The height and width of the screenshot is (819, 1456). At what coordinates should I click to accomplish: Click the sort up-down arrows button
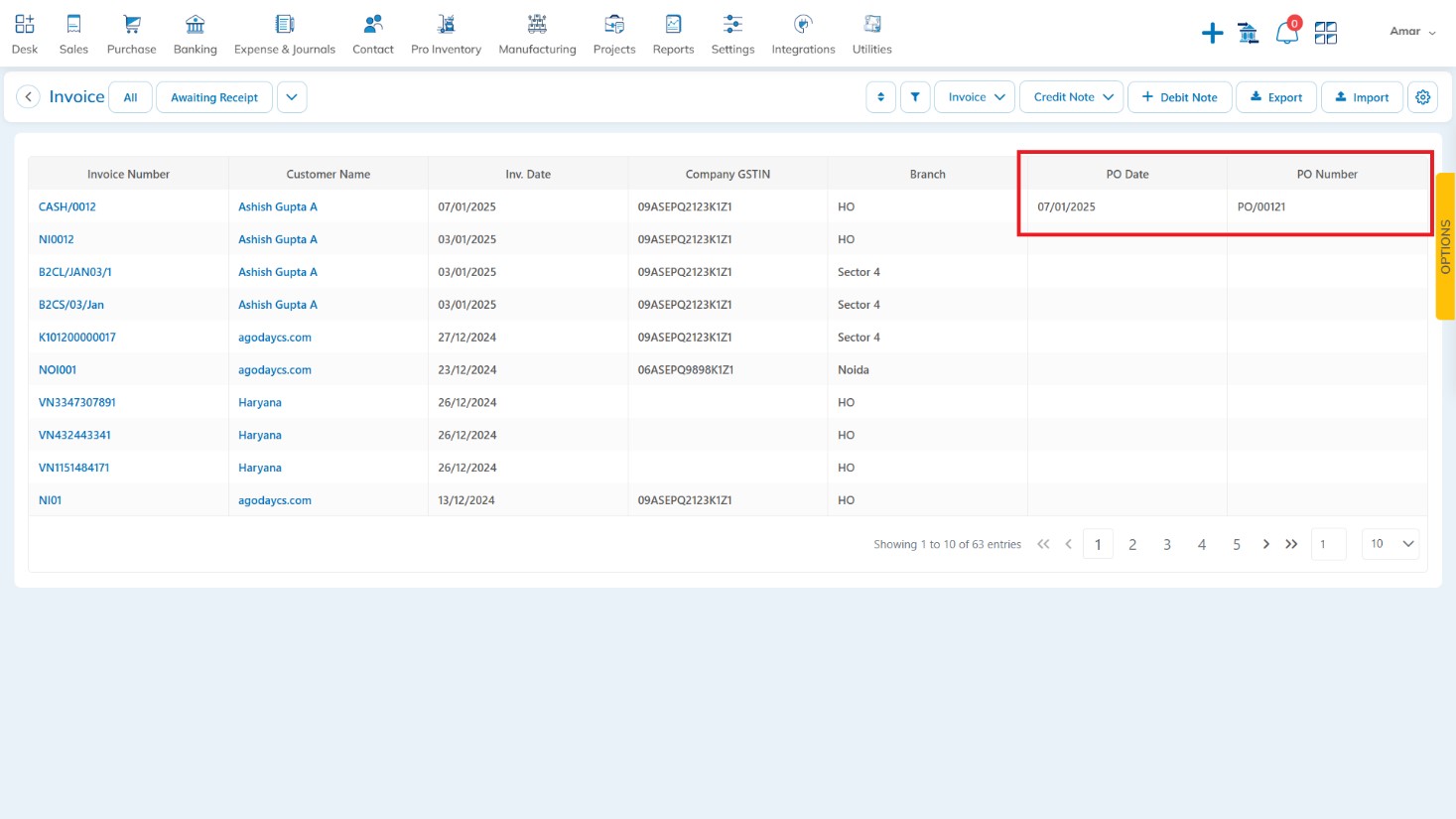(880, 97)
